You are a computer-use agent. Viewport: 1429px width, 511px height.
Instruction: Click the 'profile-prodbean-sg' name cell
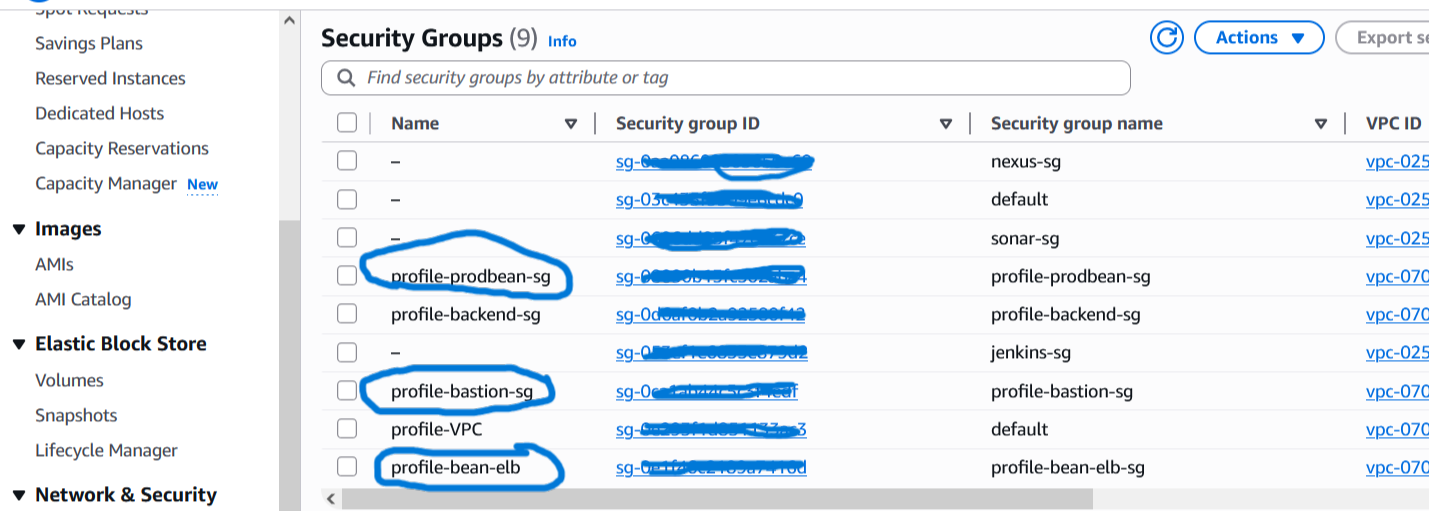point(471,276)
